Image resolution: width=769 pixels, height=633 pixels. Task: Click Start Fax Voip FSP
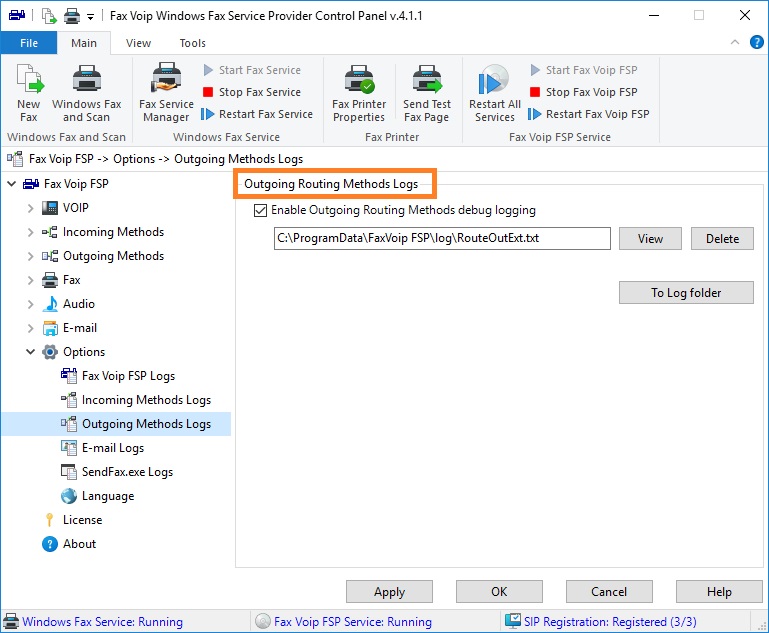[x=584, y=70]
